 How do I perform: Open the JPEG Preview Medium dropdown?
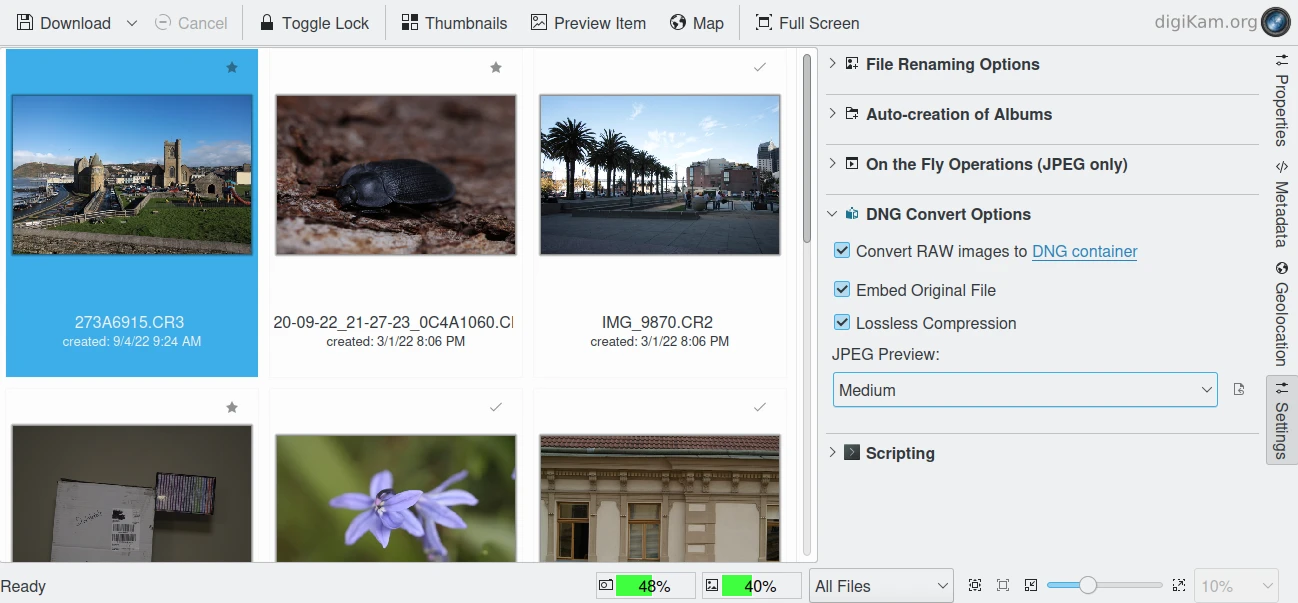(x=1024, y=390)
